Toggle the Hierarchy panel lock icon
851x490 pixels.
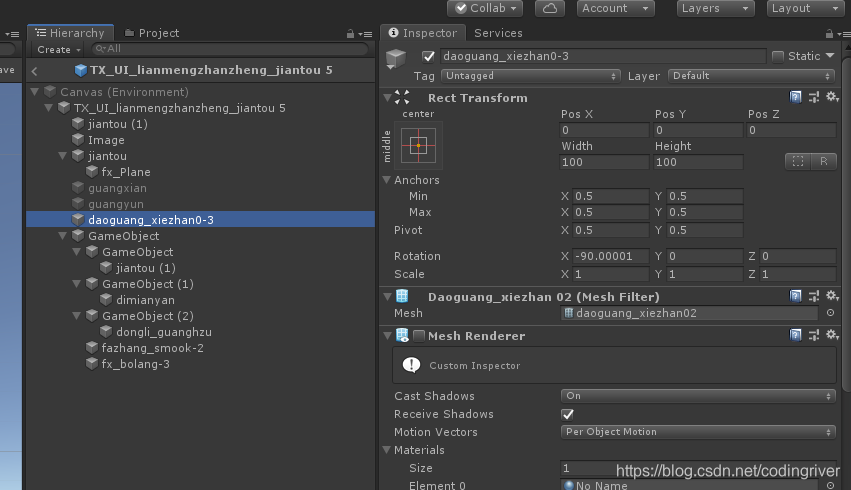[350, 34]
